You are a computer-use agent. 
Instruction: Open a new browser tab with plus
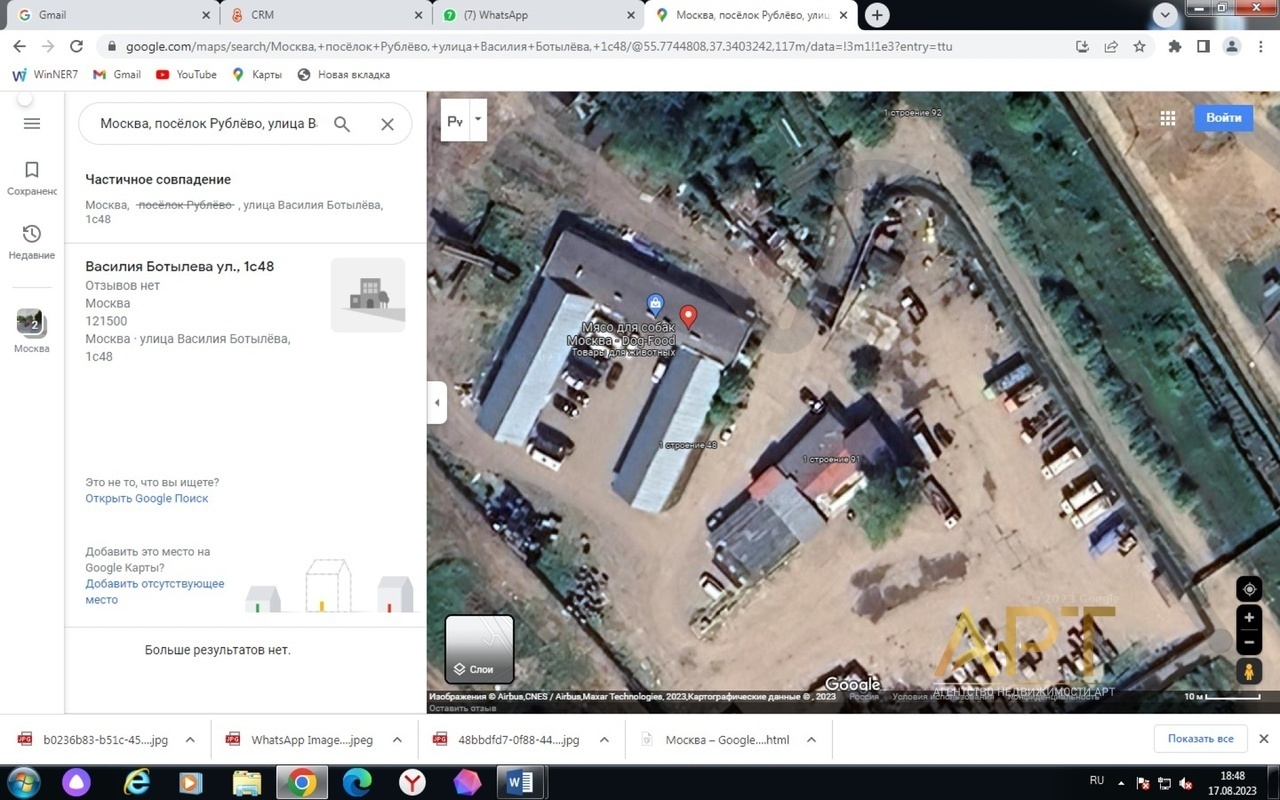coord(877,15)
